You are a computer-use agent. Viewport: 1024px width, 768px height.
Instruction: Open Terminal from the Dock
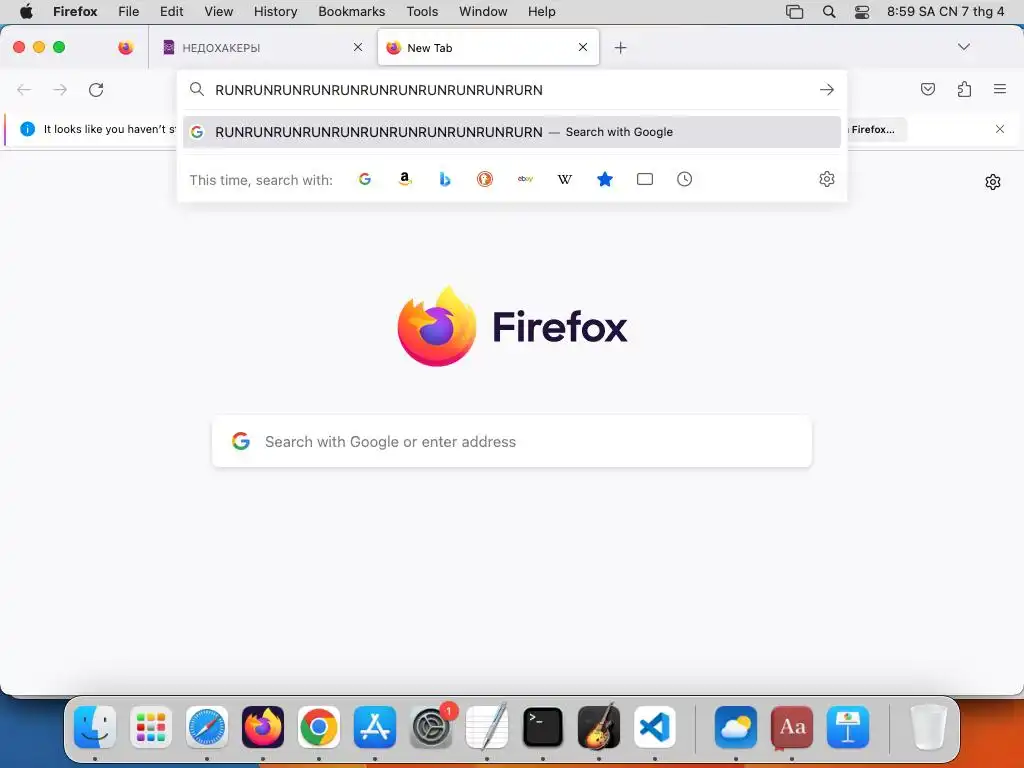coord(543,727)
